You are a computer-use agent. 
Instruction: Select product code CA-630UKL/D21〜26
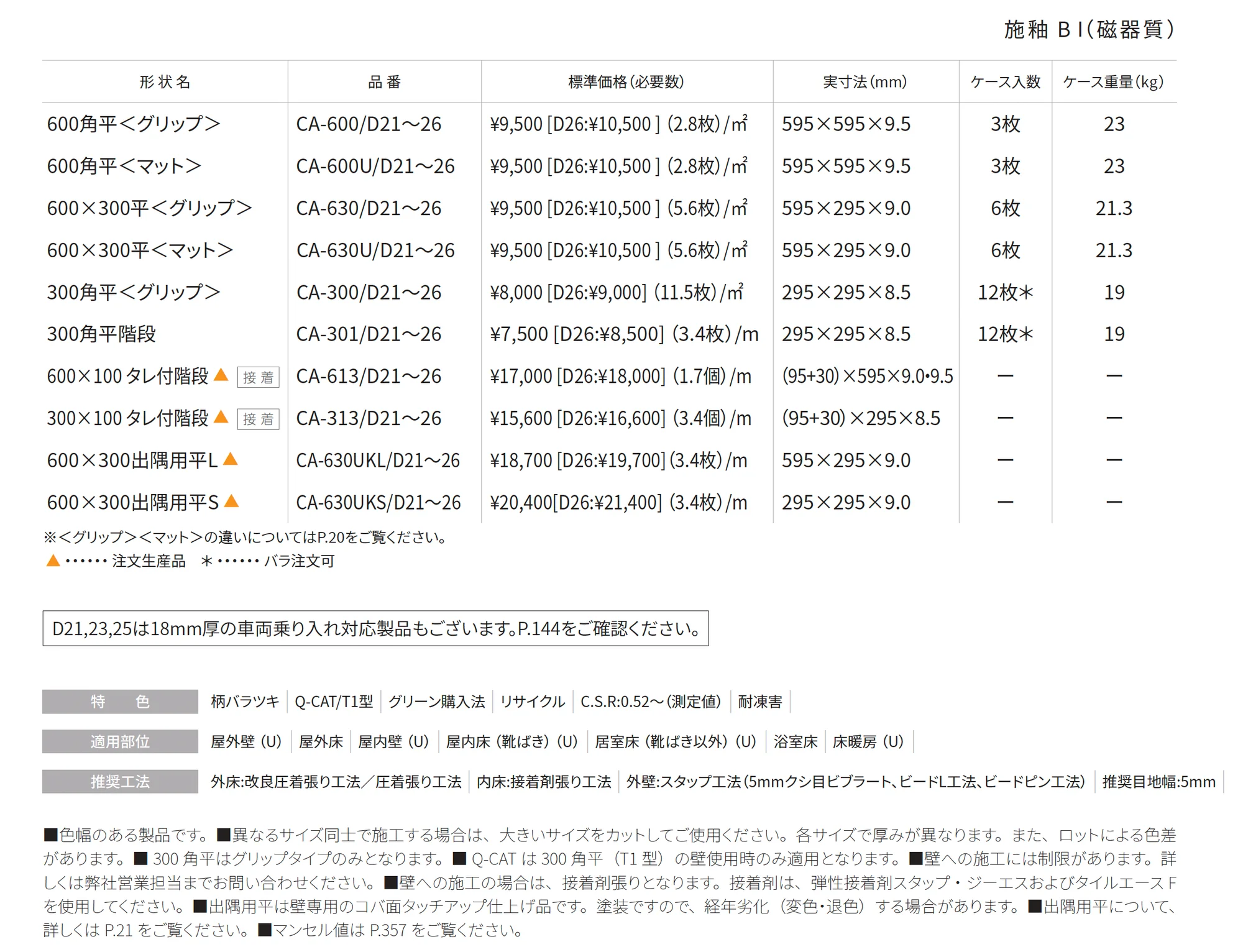[378, 460]
